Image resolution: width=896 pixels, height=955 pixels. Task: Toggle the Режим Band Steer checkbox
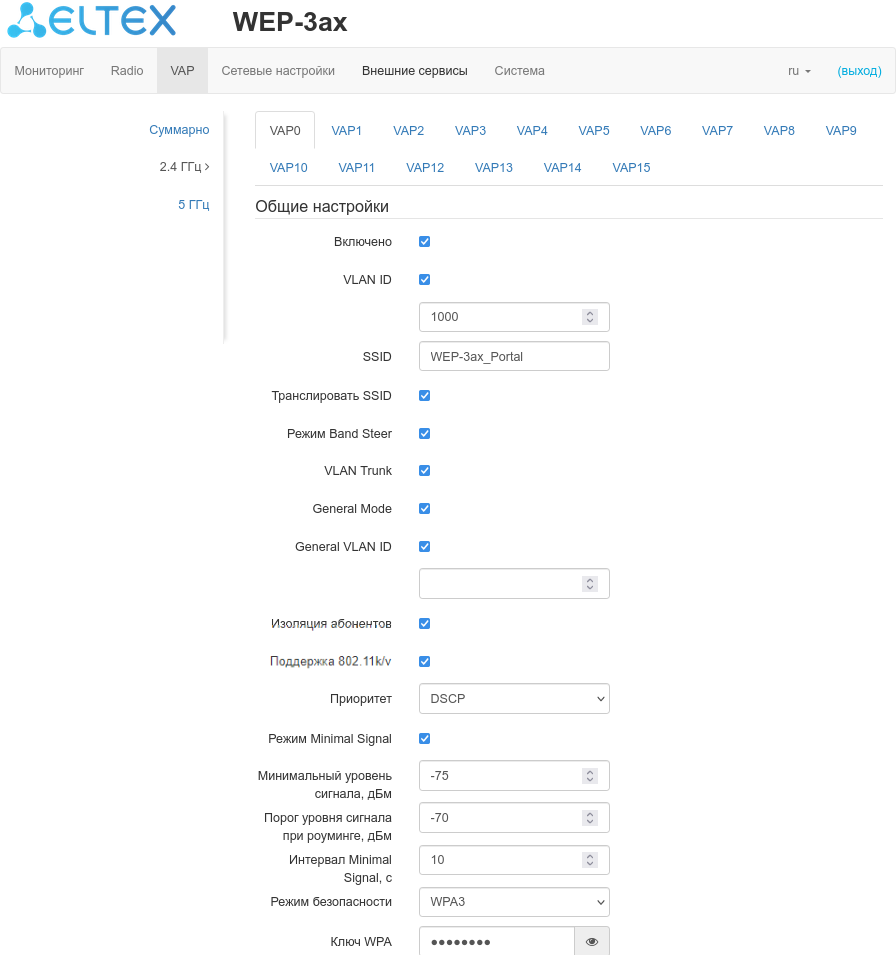(x=424, y=434)
